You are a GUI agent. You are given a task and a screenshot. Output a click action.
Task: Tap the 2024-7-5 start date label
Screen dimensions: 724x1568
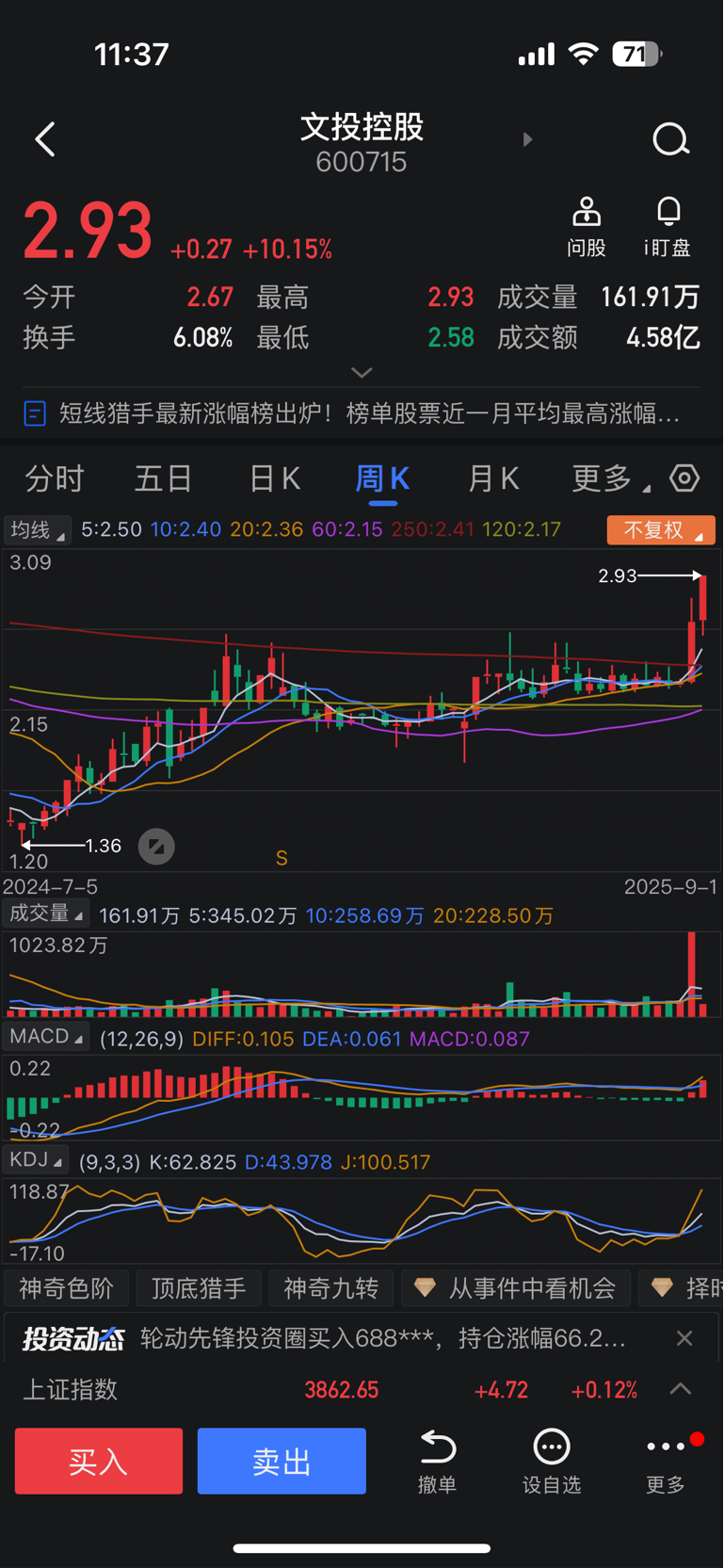click(50, 887)
